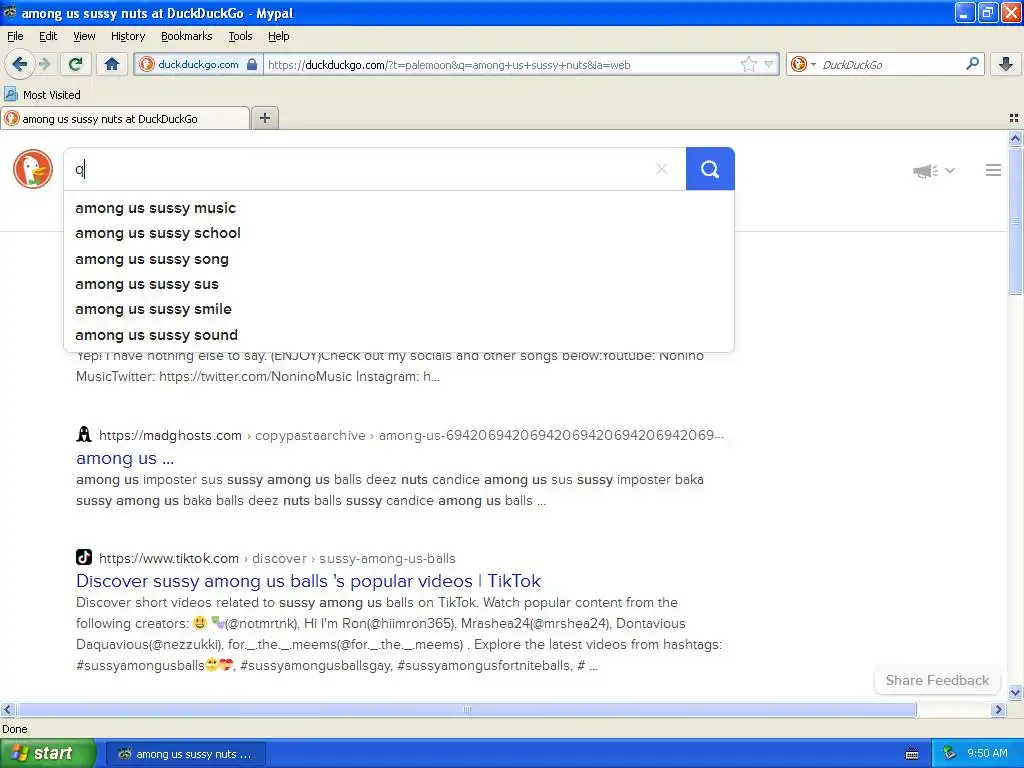Open the Bookmarks menu
1024x768 pixels.
187,36
